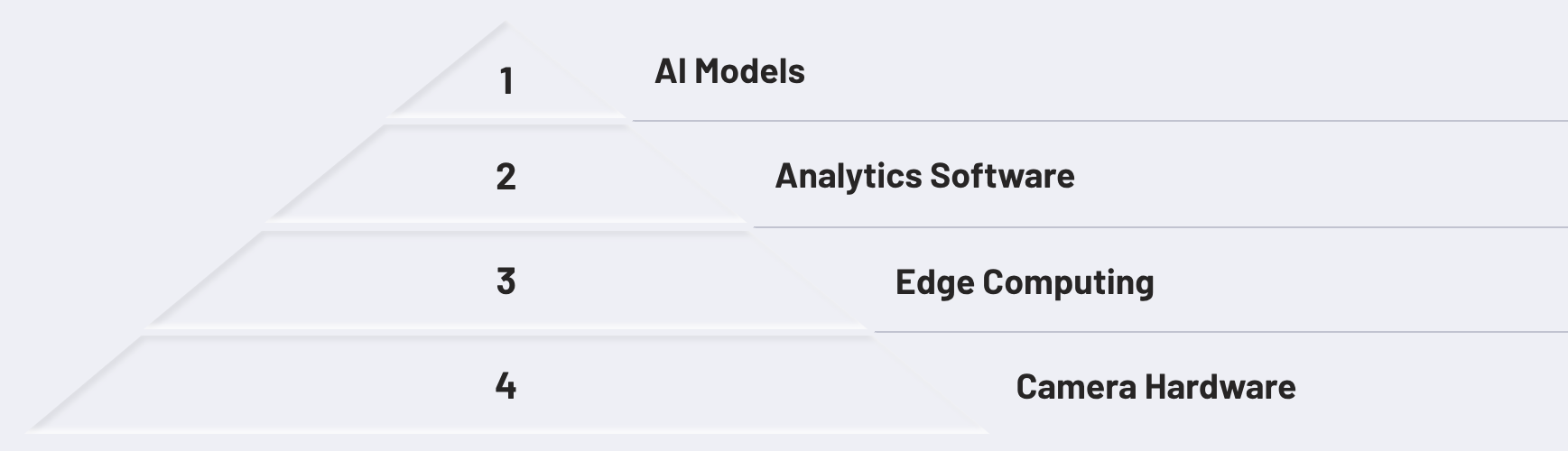Viewport: 1568px width, 451px height.
Task: Click the left sloped edge of pyramid tier 3
Action: 206,277
